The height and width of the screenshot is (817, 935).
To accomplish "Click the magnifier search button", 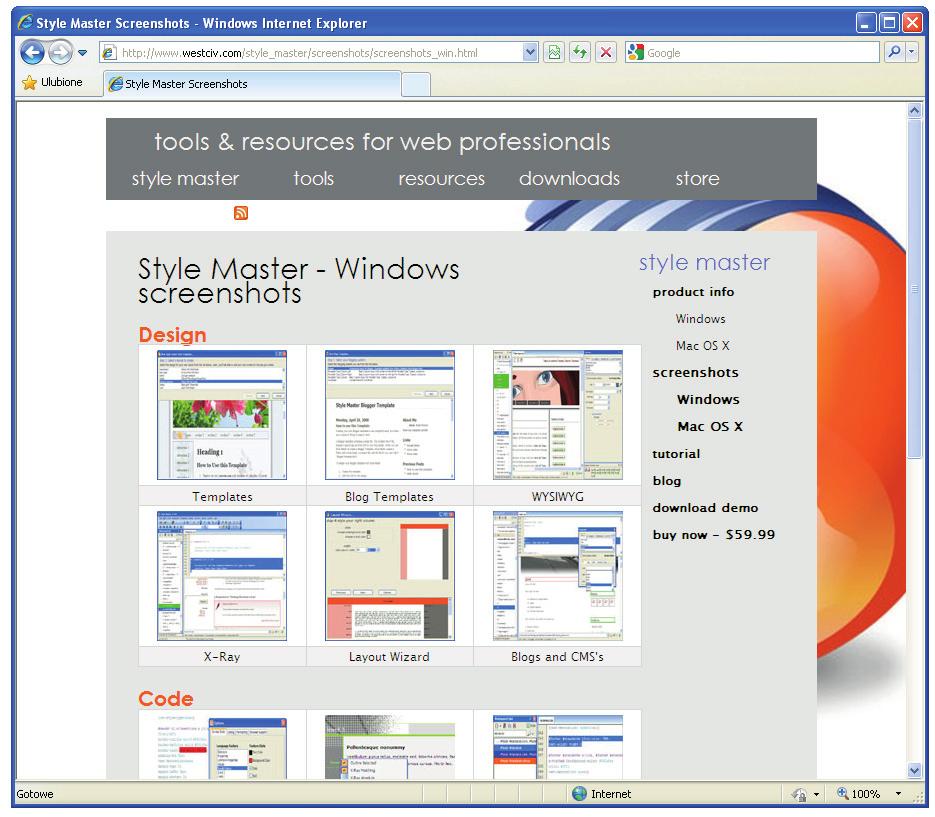I will [894, 52].
